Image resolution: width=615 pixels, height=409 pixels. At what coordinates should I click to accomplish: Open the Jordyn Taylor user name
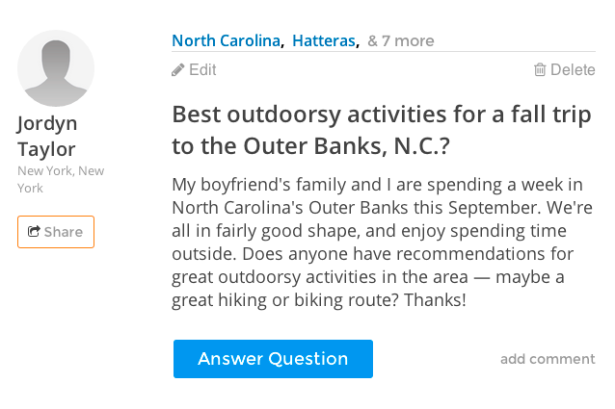pos(47,136)
